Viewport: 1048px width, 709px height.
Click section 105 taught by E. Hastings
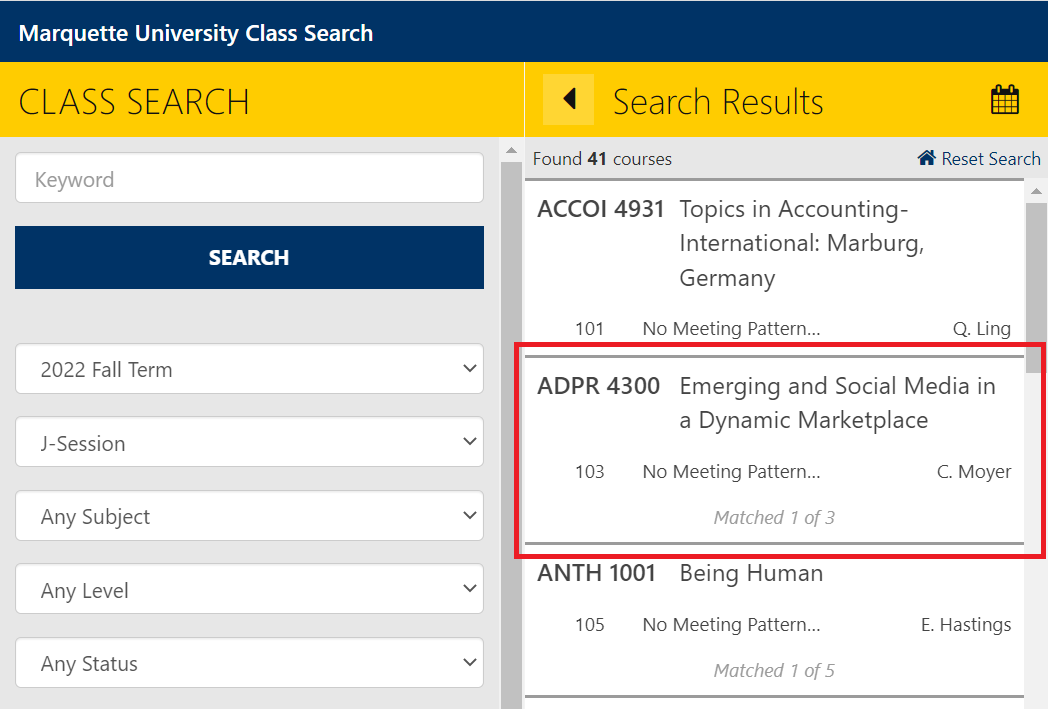tap(773, 625)
